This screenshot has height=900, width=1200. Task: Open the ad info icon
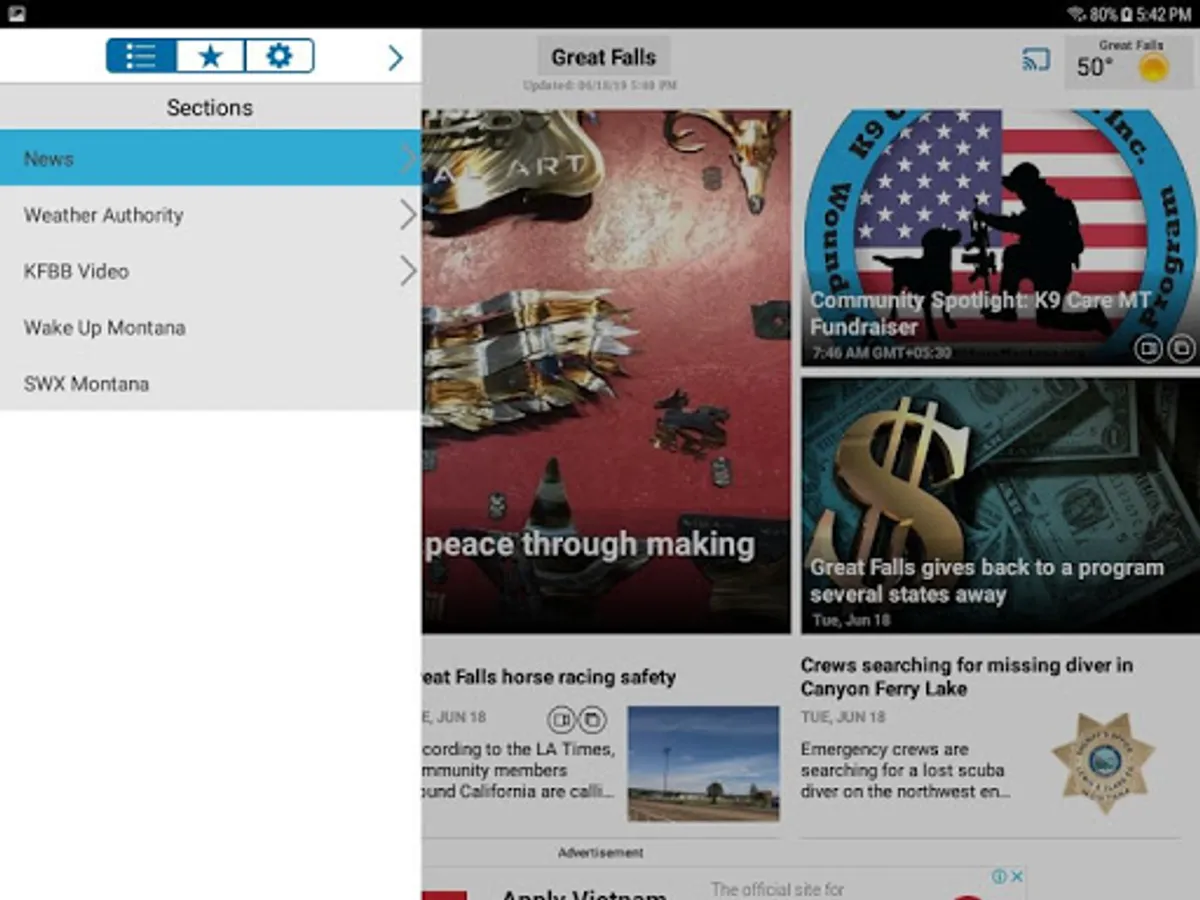tap(998, 876)
